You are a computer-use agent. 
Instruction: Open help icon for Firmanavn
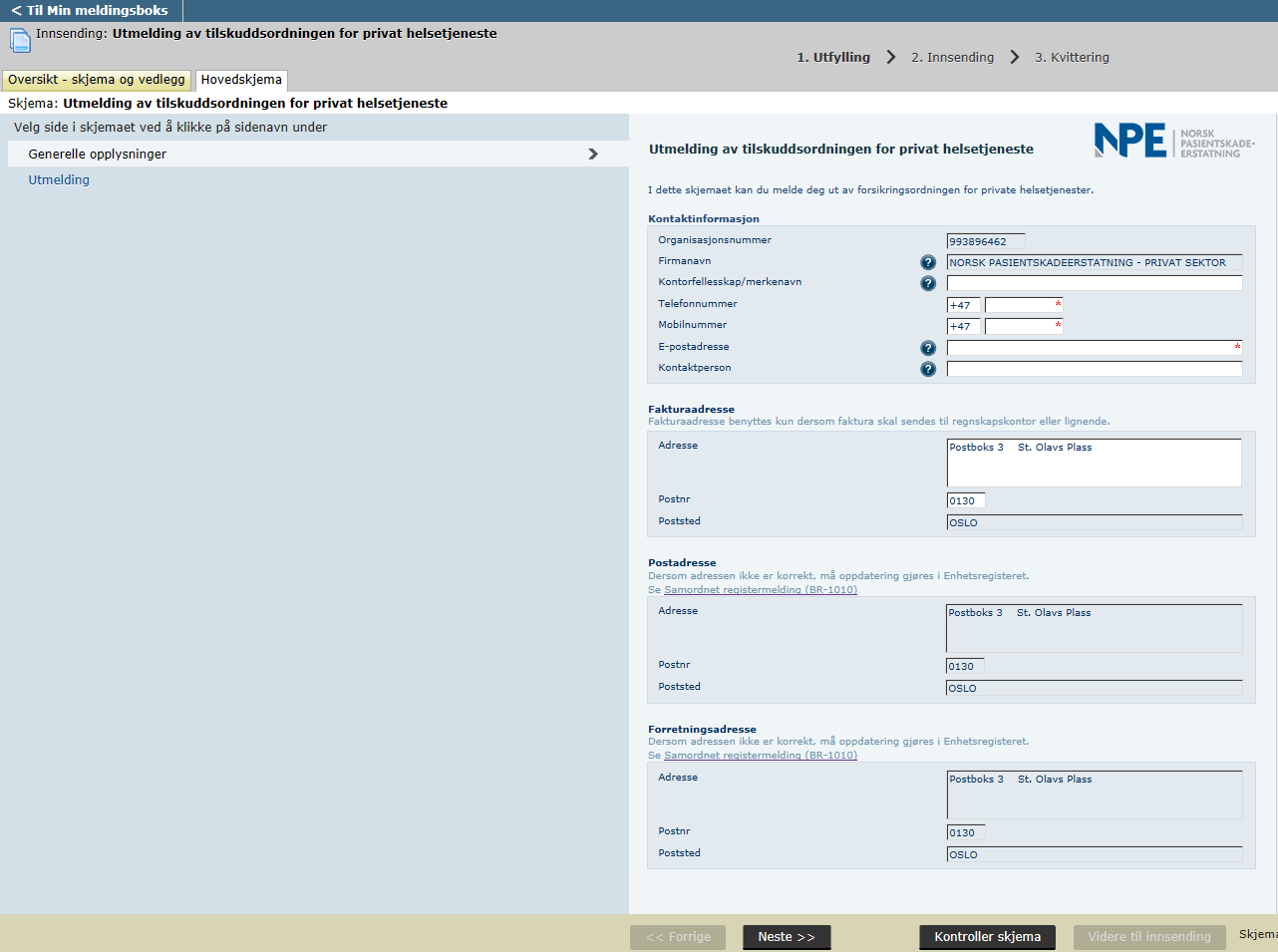click(928, 262)
